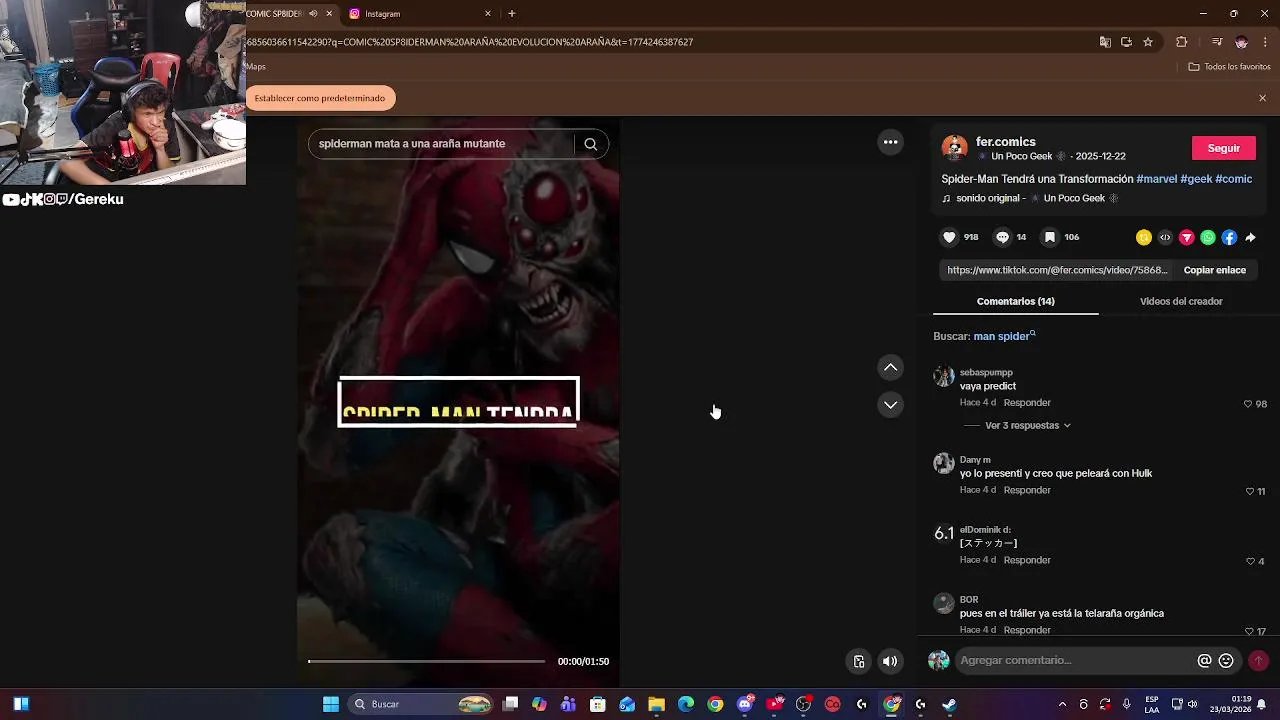Open the Chrome three-dot menu

click(1265, 42)
